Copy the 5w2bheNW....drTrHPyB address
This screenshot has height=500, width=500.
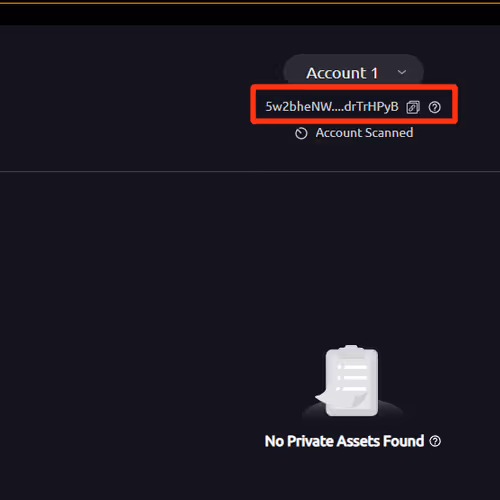tap(413, 107)
